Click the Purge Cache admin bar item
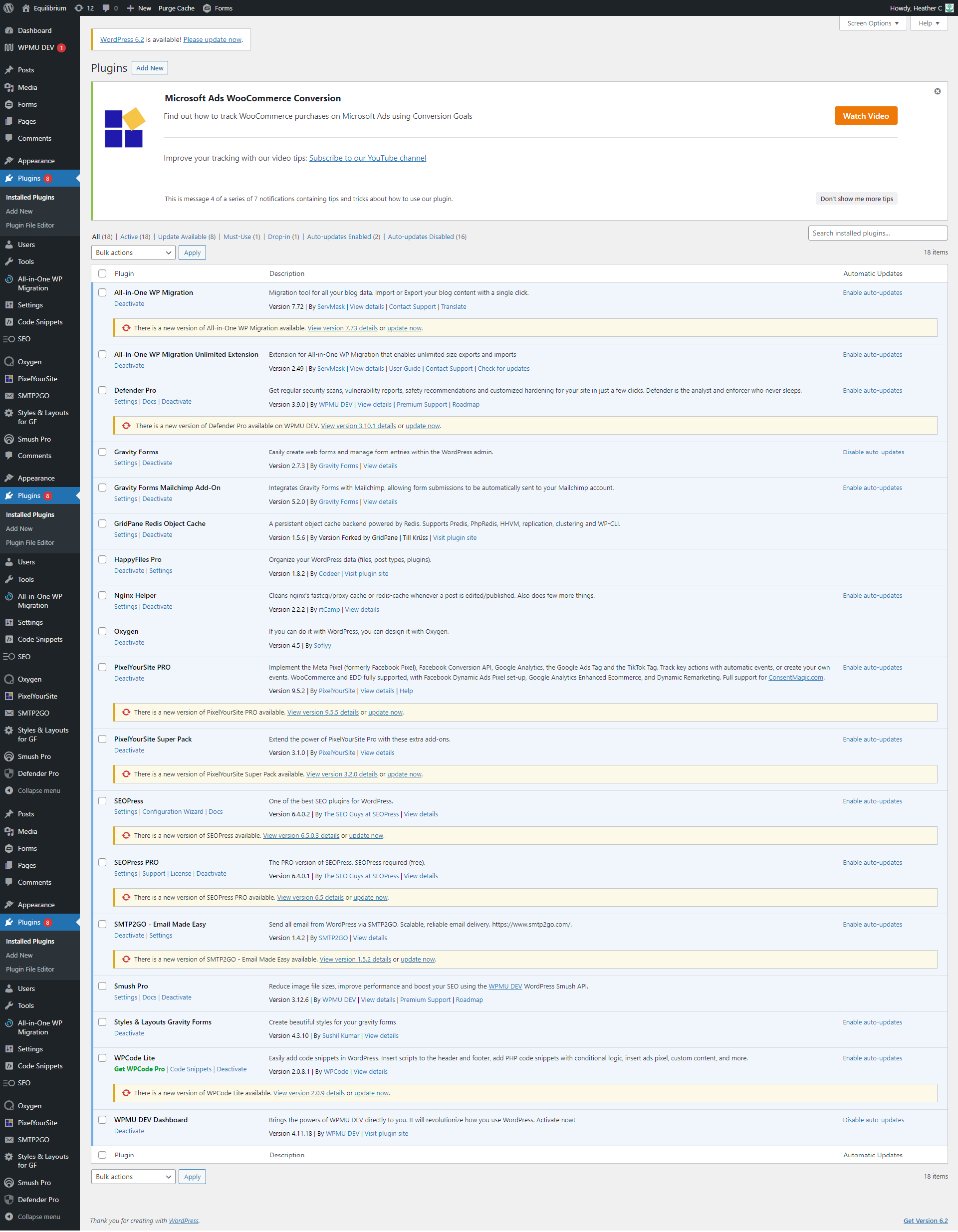 pos(176,8)
